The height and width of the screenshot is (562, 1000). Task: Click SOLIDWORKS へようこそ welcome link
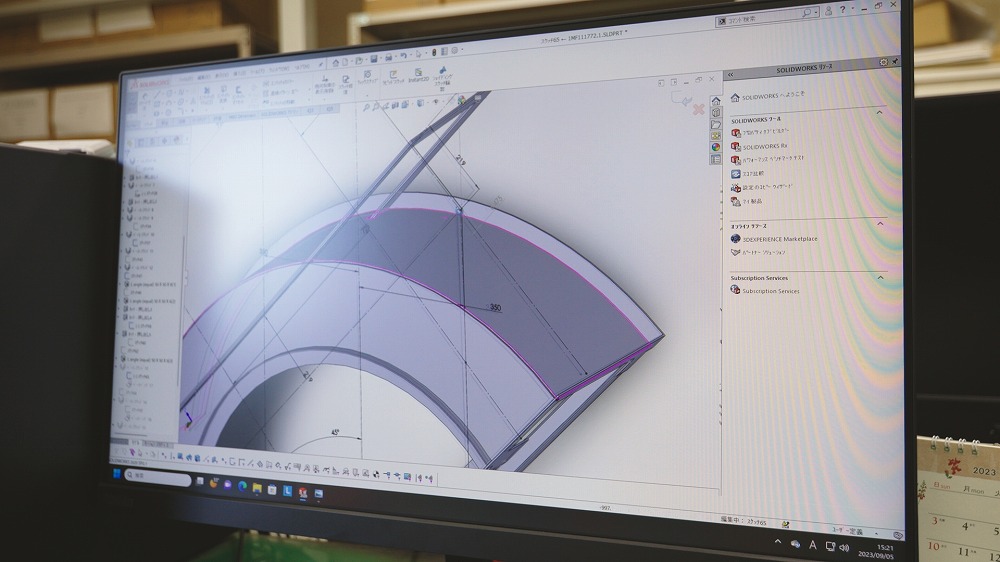(767, 96)
